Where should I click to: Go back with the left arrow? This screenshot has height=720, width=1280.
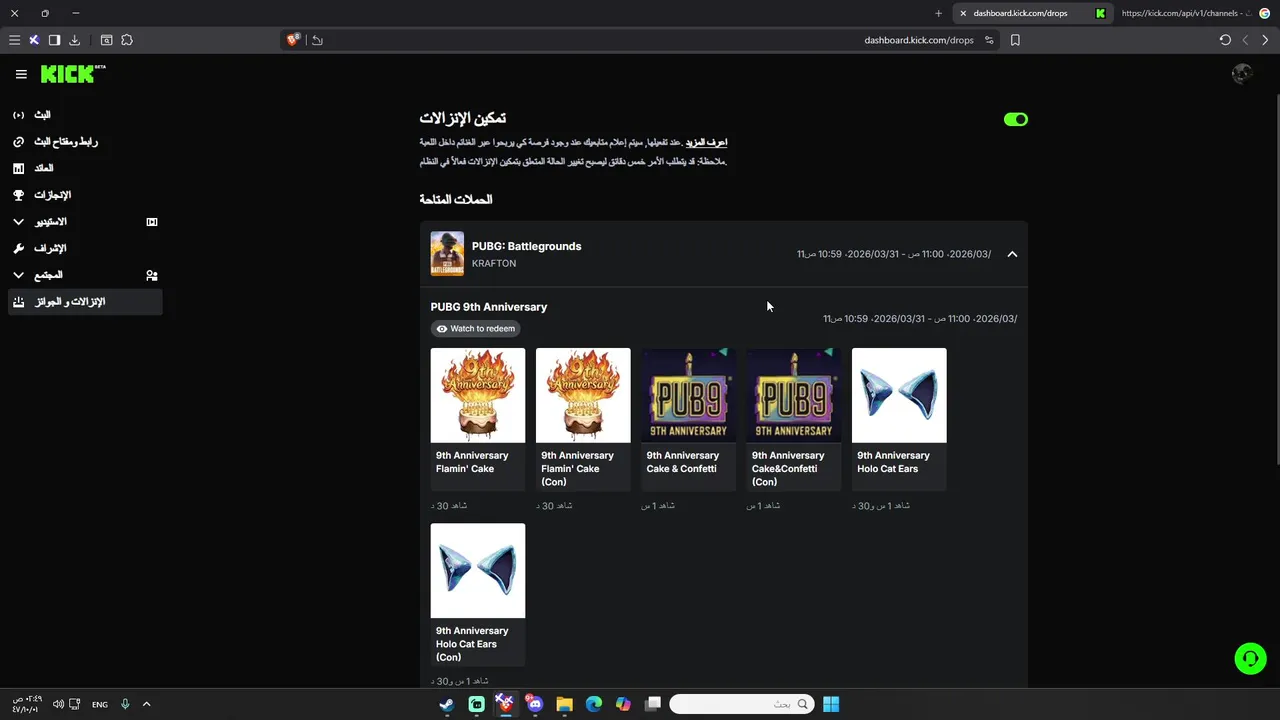[1245, 40]
